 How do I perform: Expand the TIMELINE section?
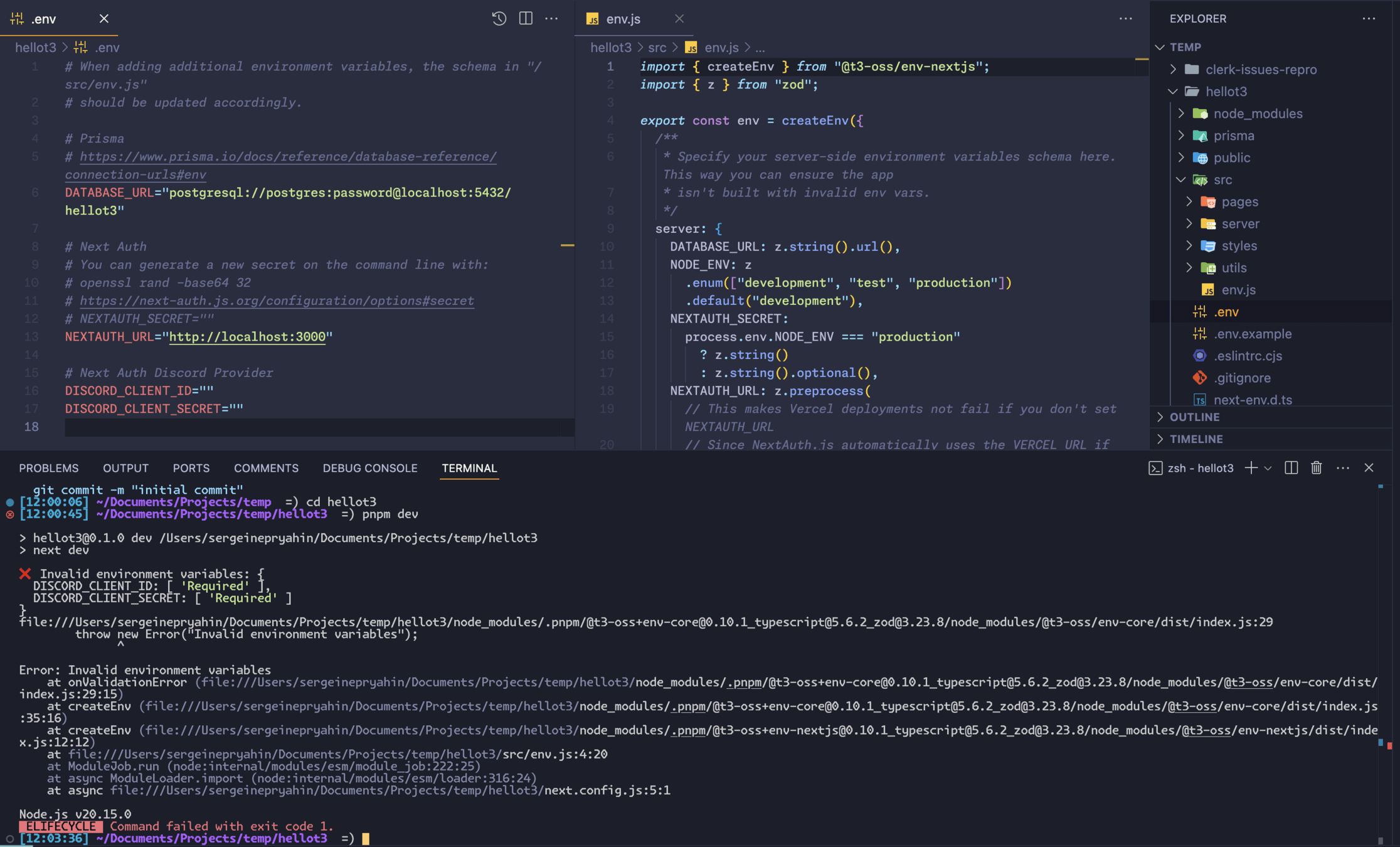(x=1196, y=439)
